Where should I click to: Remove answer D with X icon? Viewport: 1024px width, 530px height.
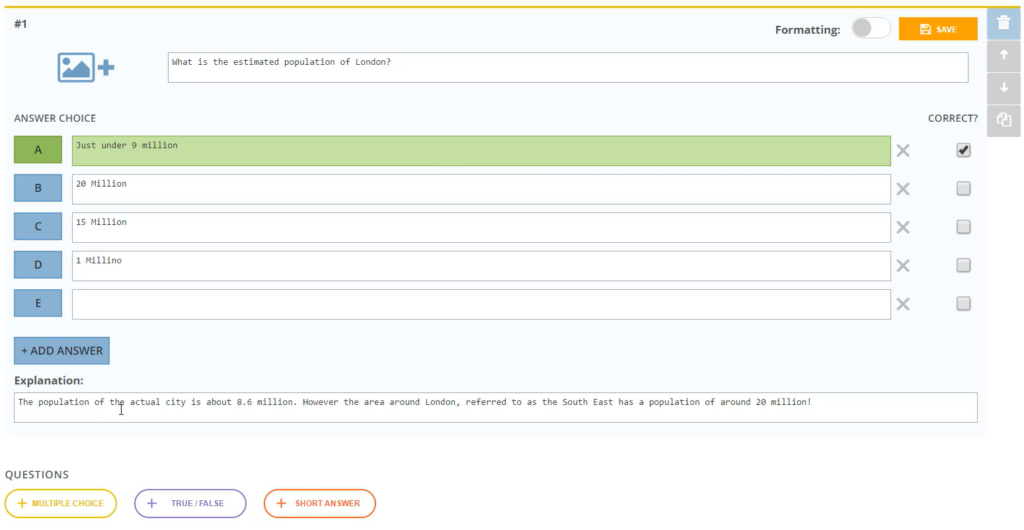pos(903,265)
